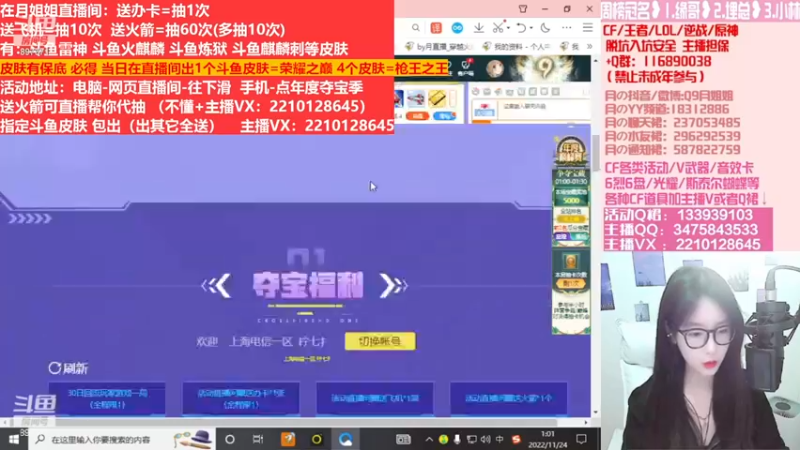Click the yellow card gift thumbnail

(436, 98)
